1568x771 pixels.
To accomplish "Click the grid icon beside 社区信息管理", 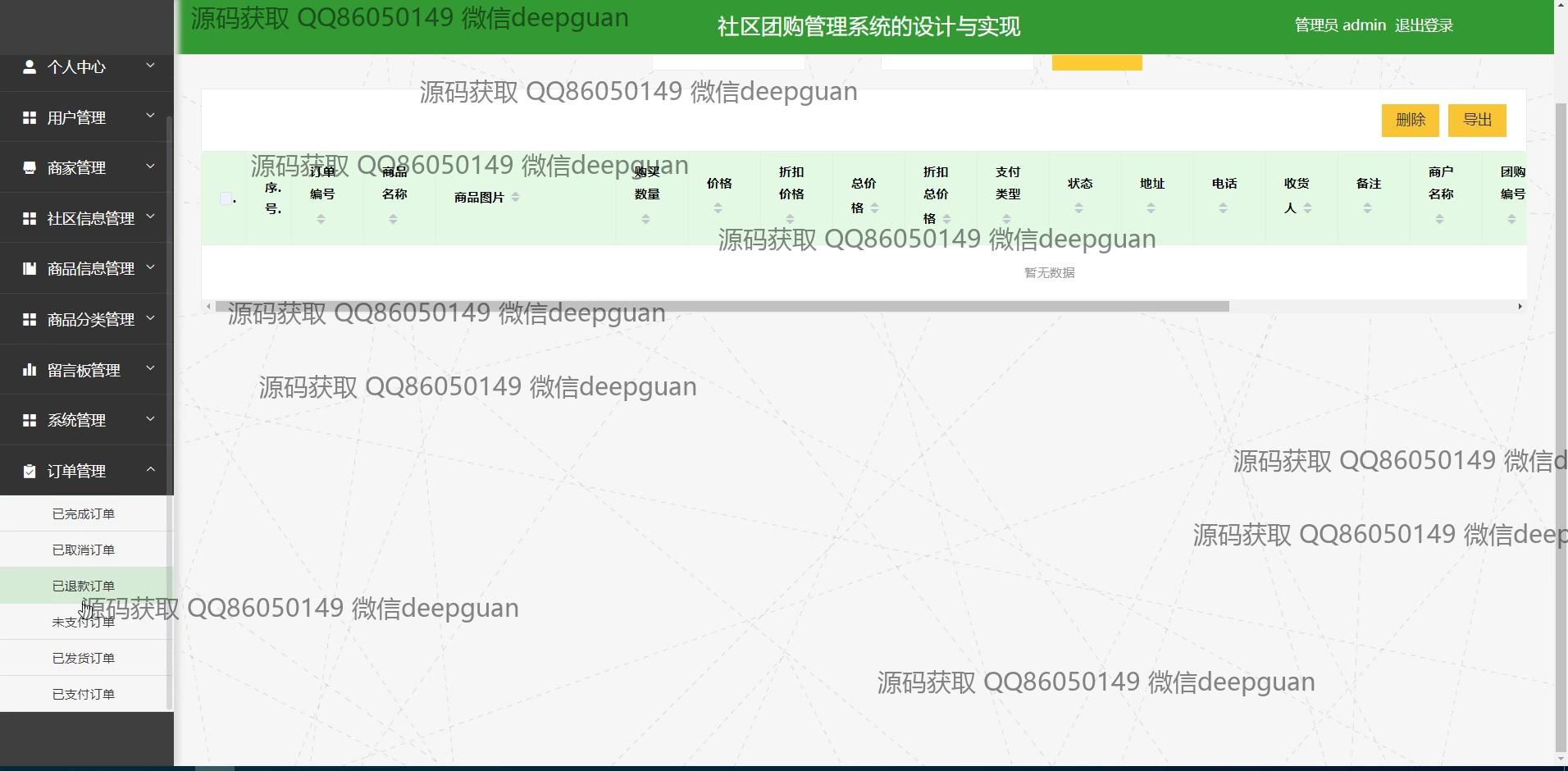I will point(30,219).
